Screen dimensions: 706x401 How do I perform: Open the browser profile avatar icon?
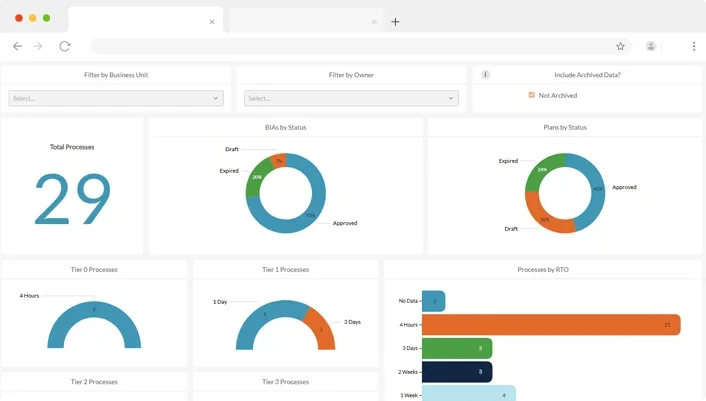click(x=651, y=46)
